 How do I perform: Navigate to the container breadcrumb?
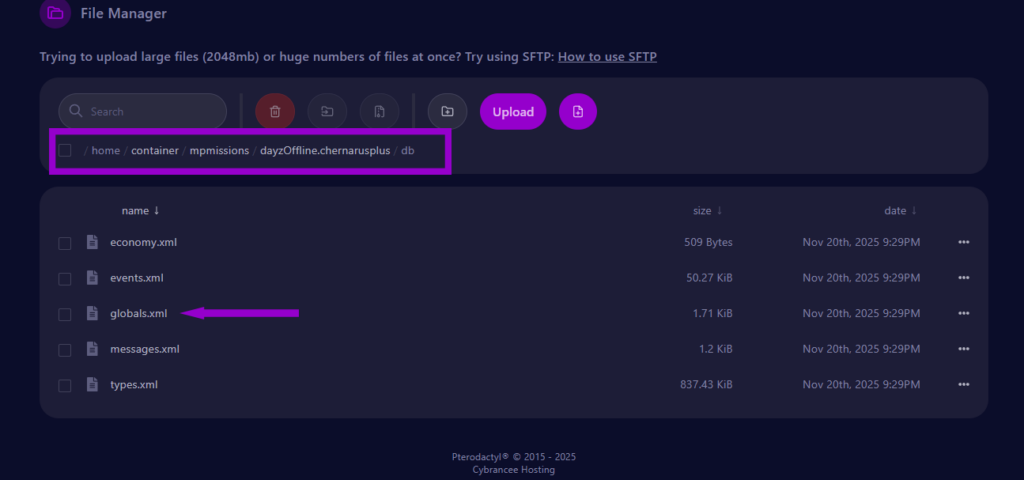[x=154, y=151]
